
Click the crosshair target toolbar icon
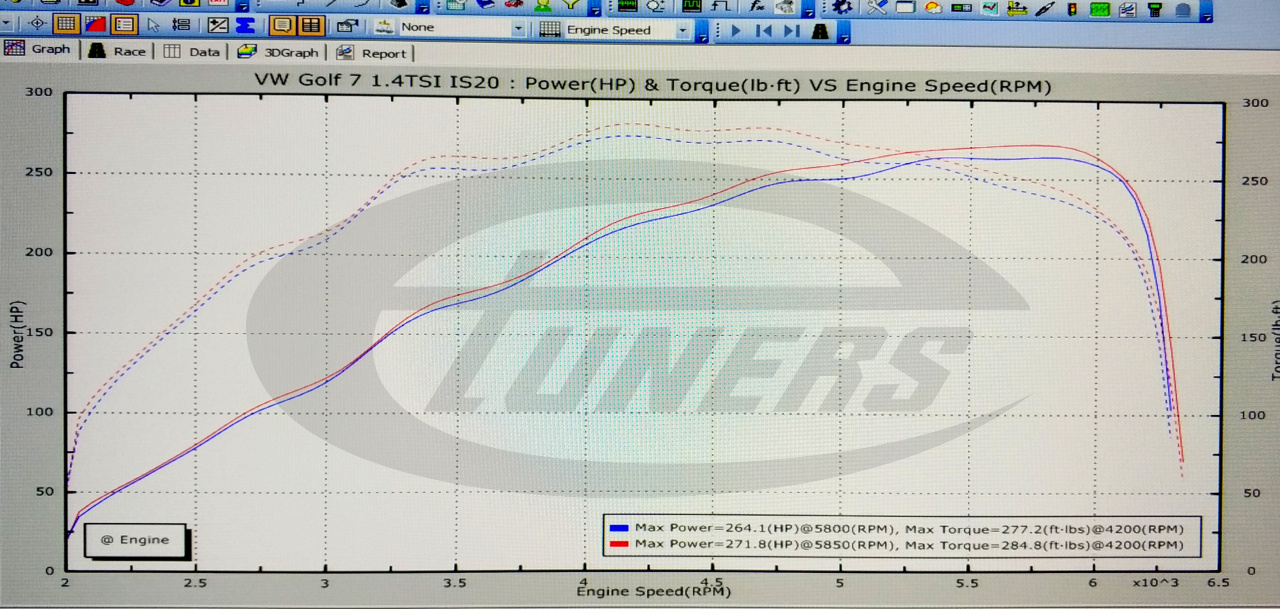point(37,24)
